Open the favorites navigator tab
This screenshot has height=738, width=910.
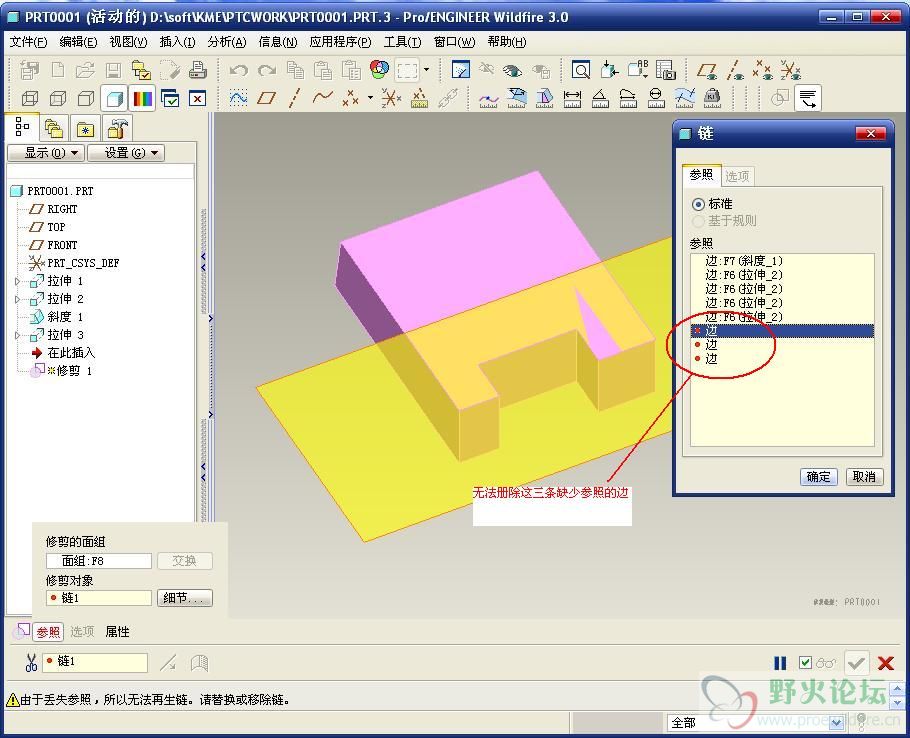click(x=85, y=128)
